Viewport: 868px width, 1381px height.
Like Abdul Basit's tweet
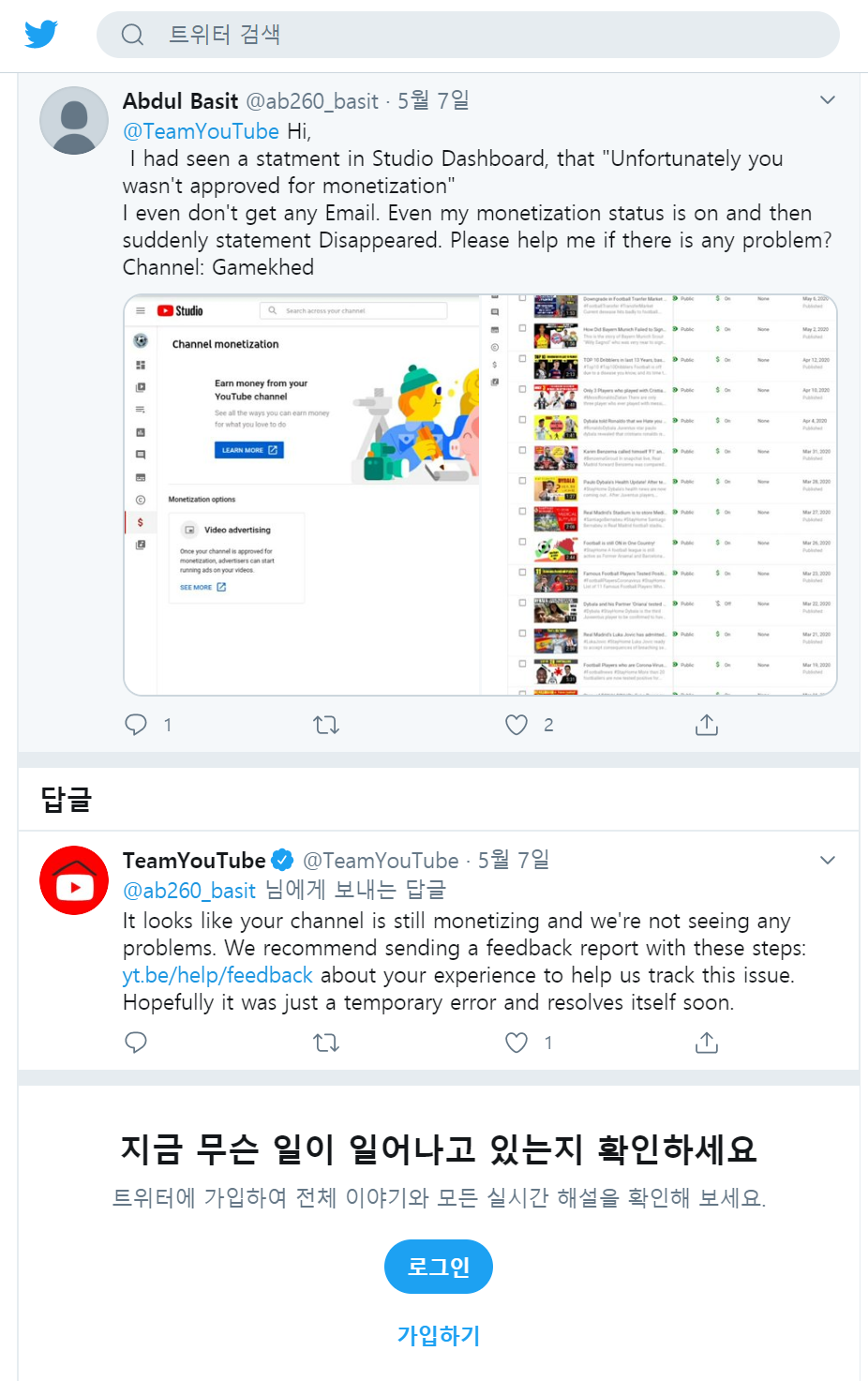[x=516, y=725]
